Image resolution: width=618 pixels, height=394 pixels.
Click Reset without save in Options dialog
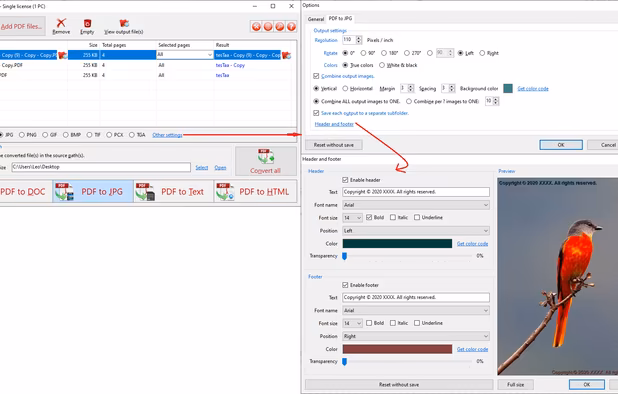coord(334,145)
